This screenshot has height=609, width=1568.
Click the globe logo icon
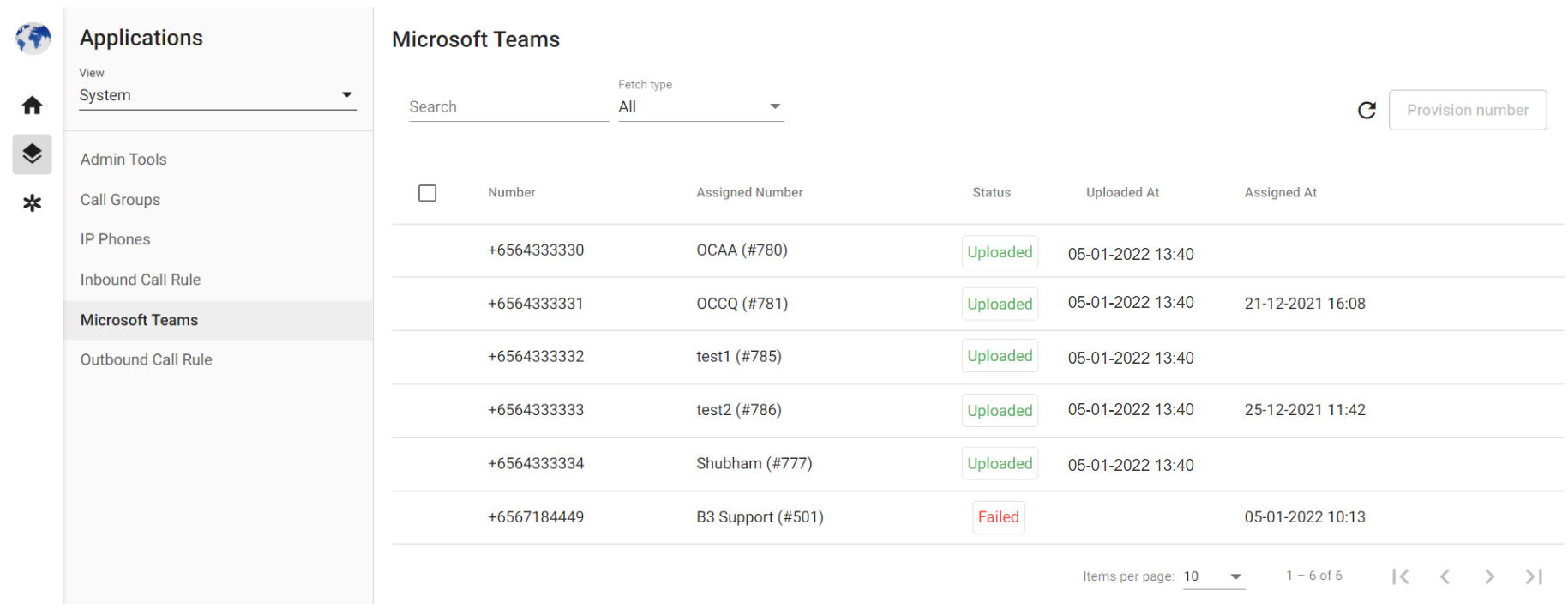tap(33, 39)
